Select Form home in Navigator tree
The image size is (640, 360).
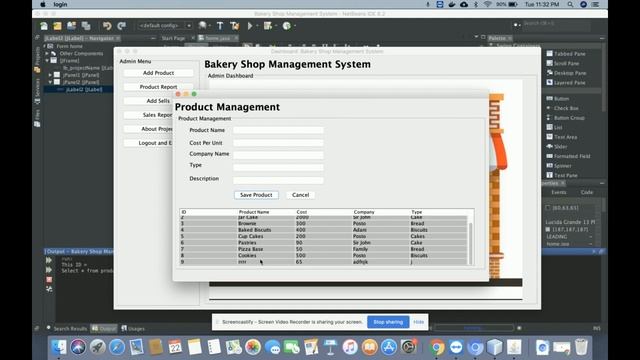[x=69, y=46]
